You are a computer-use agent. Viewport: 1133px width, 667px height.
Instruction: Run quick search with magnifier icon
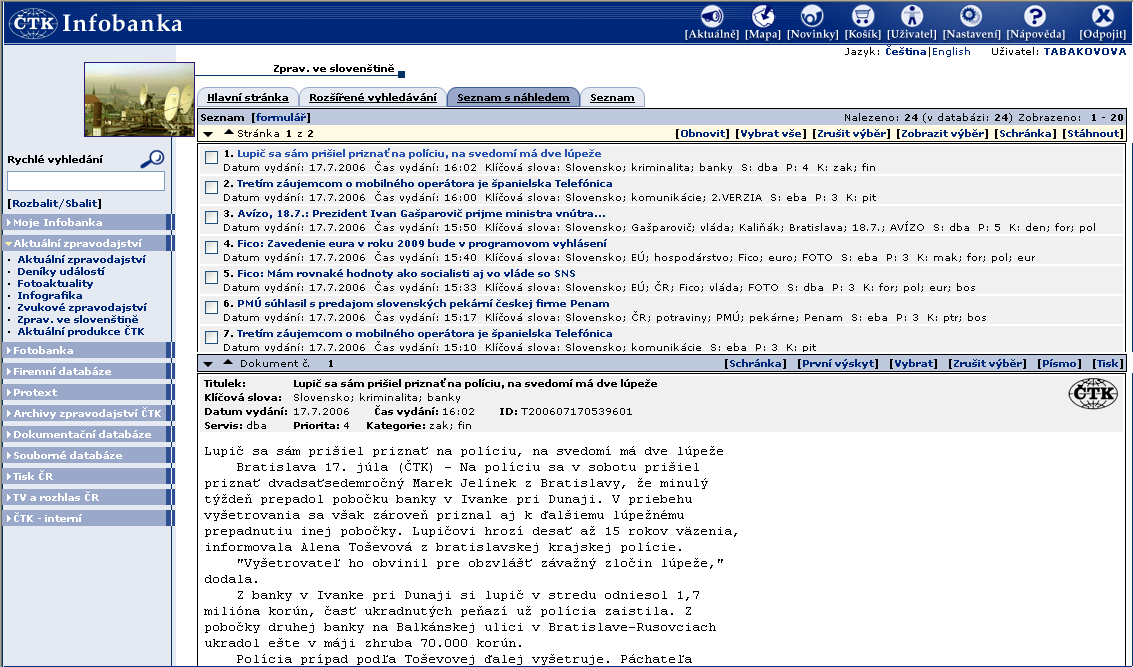pyautogui.click(x=152, y=158)
